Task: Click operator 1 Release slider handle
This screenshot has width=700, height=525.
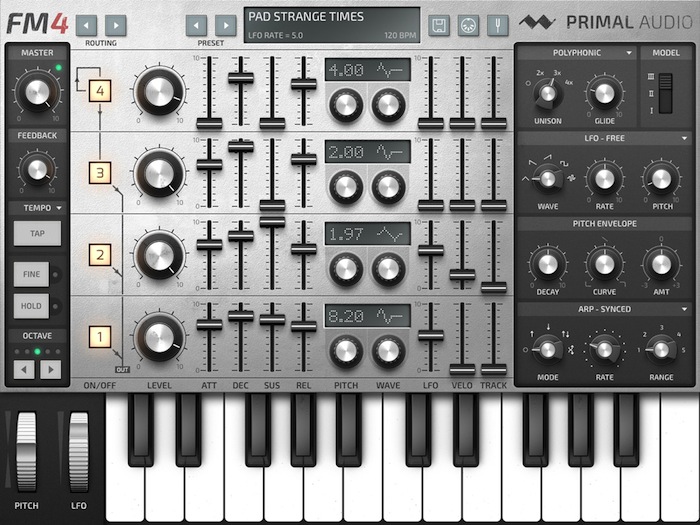Action: coord(304,326)
